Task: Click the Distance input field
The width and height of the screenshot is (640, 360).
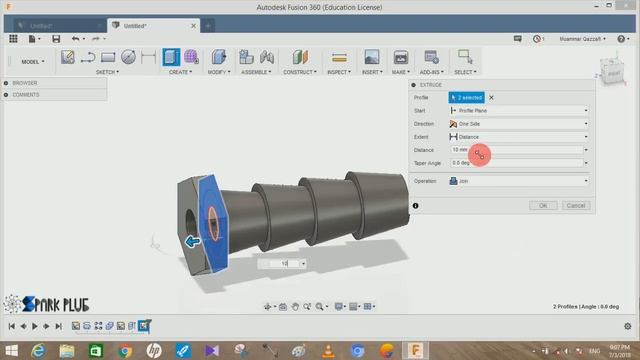Action: click(516, 150)
